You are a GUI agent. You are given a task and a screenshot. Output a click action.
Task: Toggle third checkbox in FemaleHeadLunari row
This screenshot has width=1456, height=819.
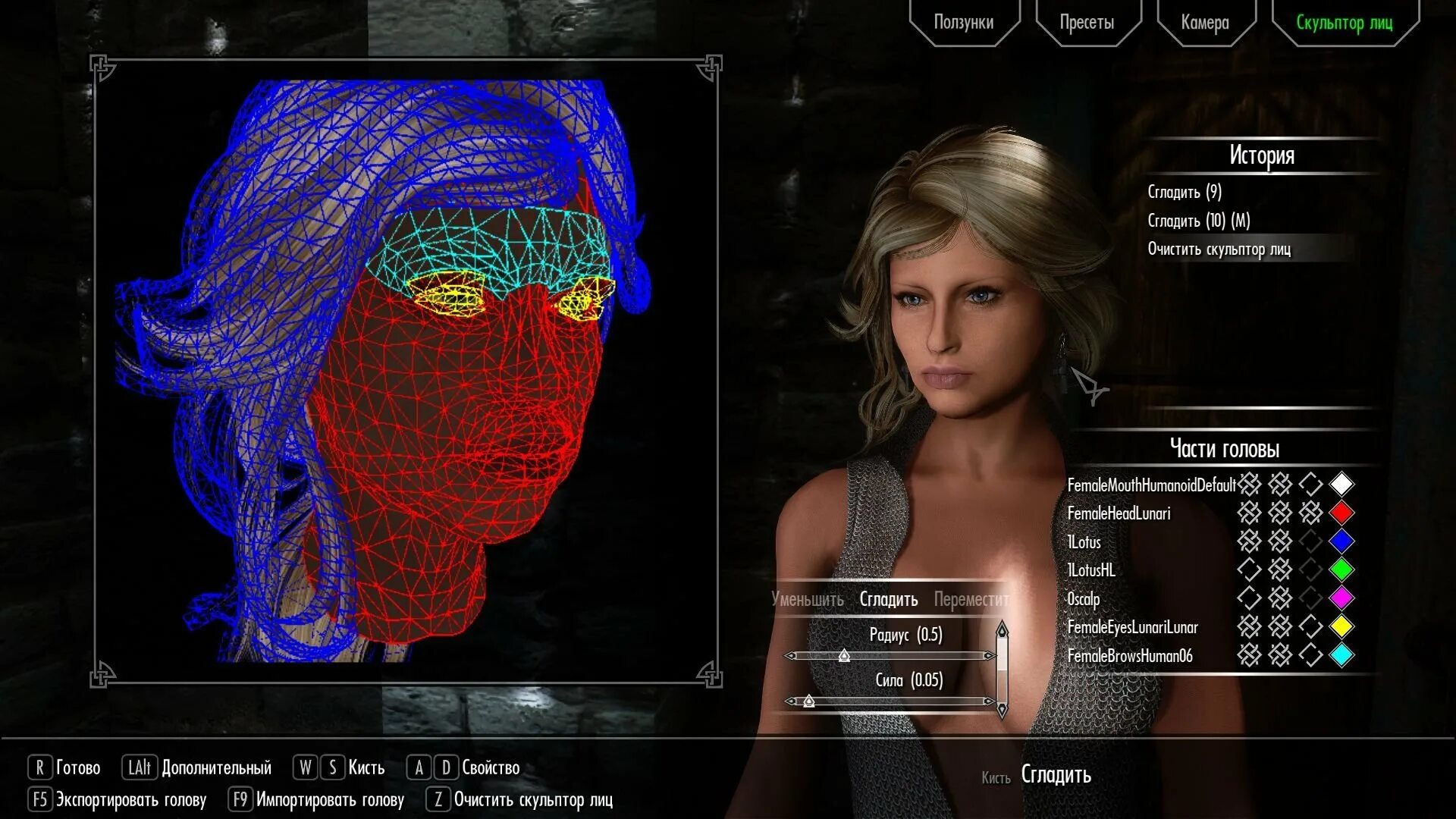click(x=1310, y=513)
